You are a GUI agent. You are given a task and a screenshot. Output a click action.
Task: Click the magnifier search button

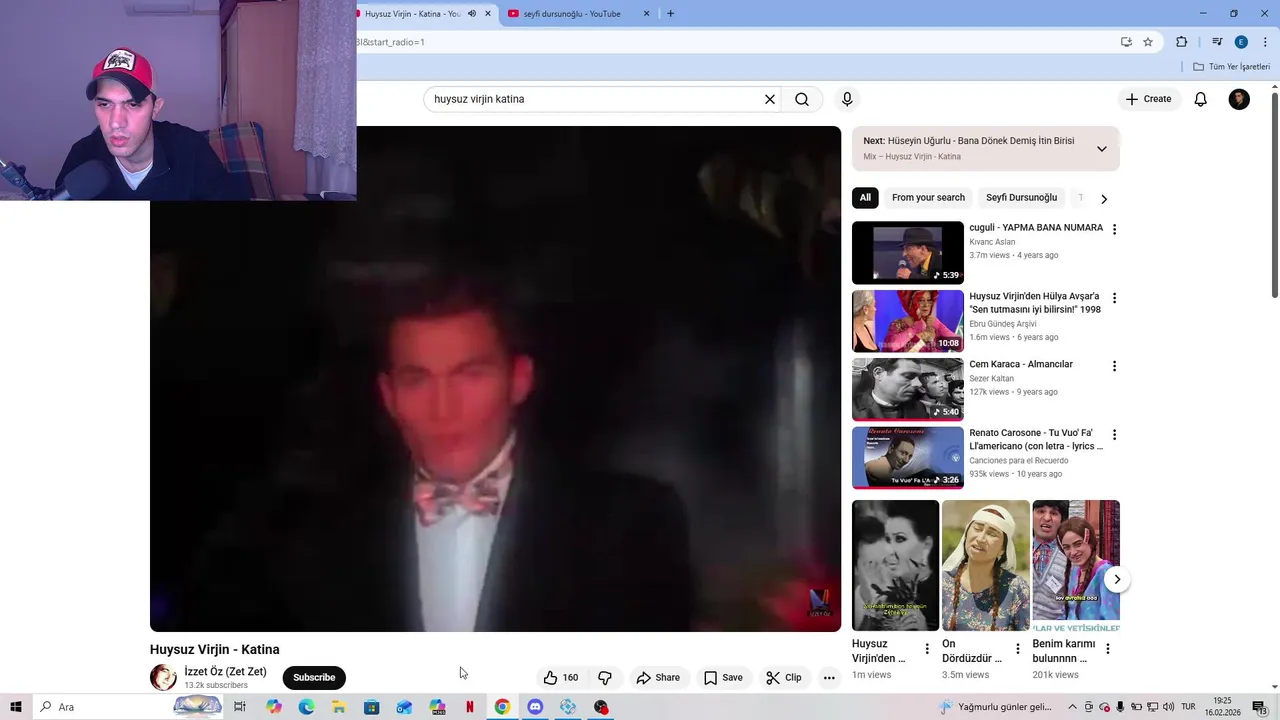coord(802,99)
